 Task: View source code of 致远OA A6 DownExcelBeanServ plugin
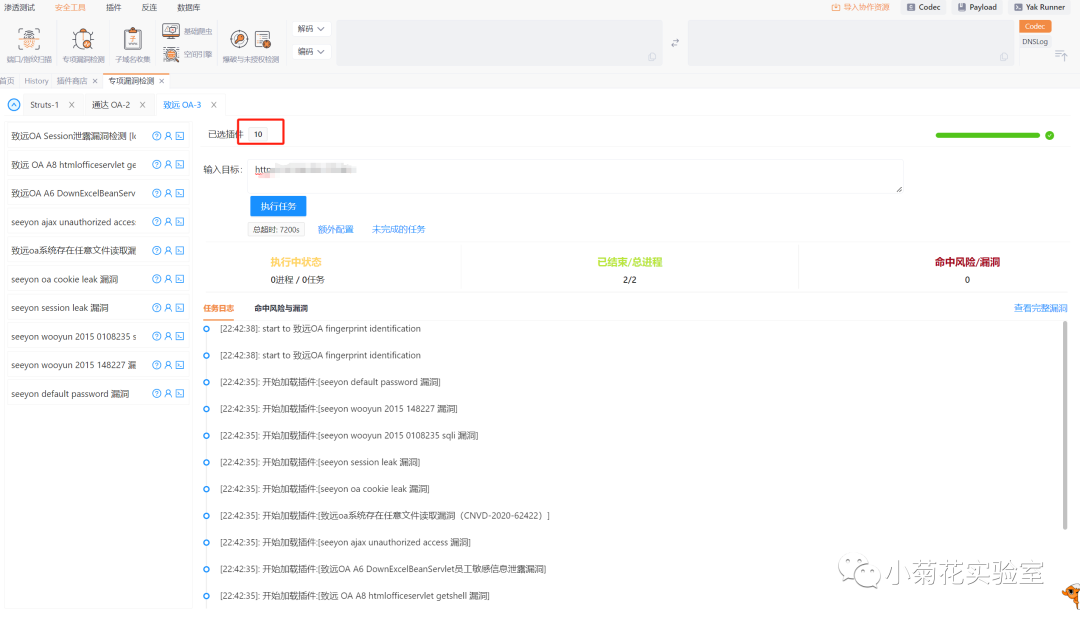[180, 193]
